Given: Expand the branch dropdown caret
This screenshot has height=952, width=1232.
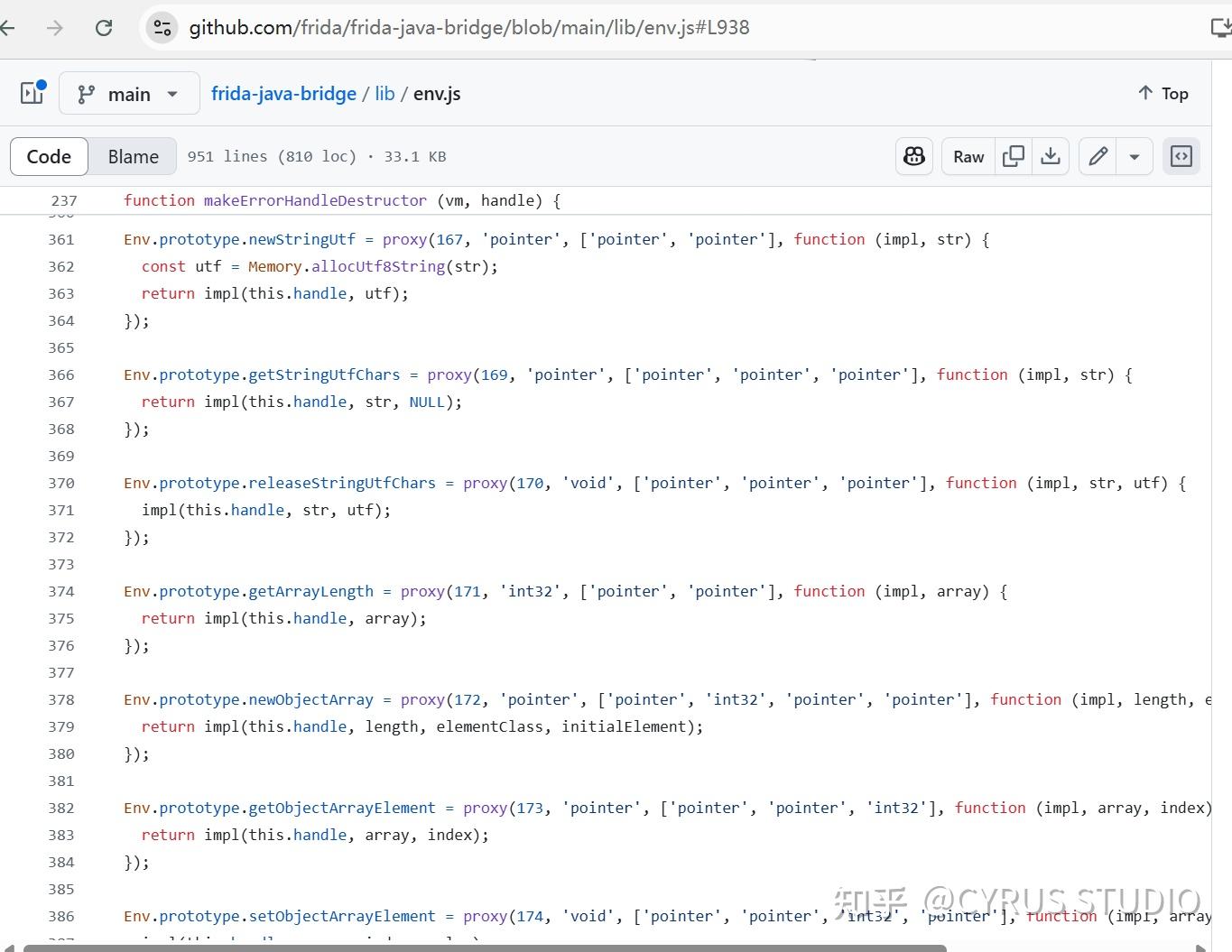Looking at the screenshot, I should click(x=171, y=93).
